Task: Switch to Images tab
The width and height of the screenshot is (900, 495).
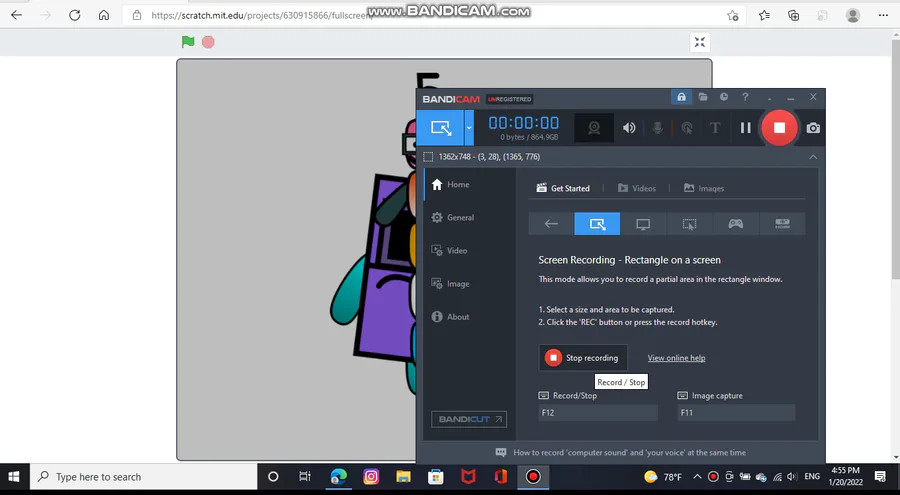Action: click(x=704, y=188)
